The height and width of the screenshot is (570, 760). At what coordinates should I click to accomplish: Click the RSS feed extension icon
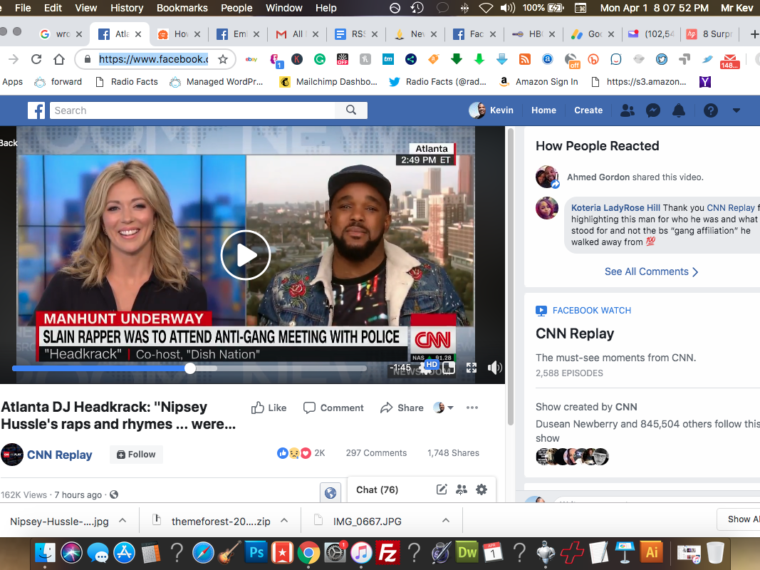524,59
